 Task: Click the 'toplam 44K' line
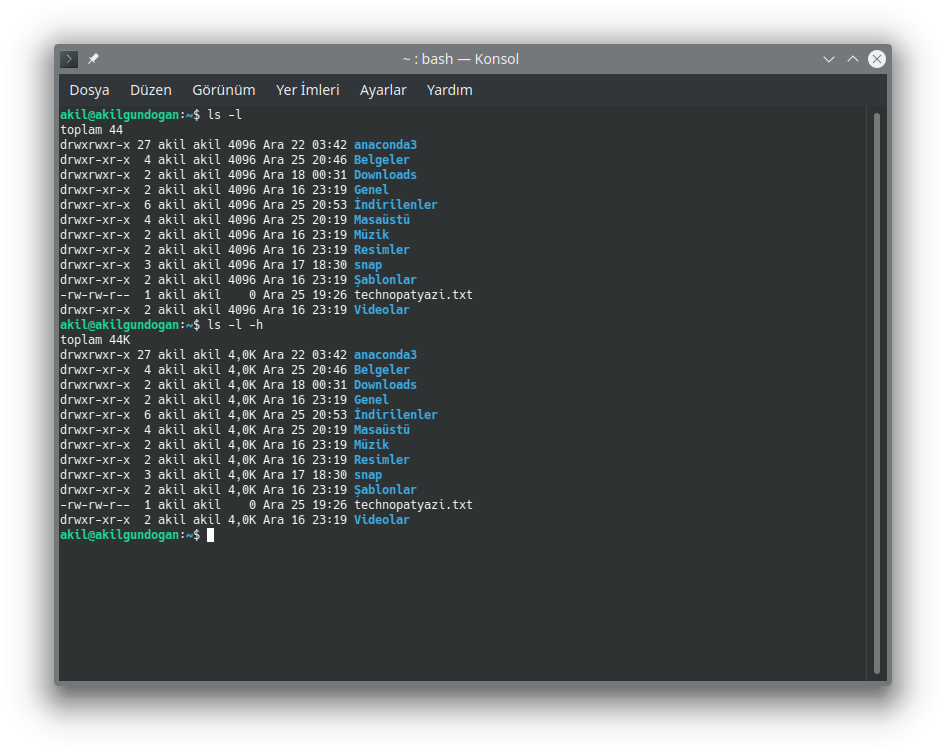(95, 340)
